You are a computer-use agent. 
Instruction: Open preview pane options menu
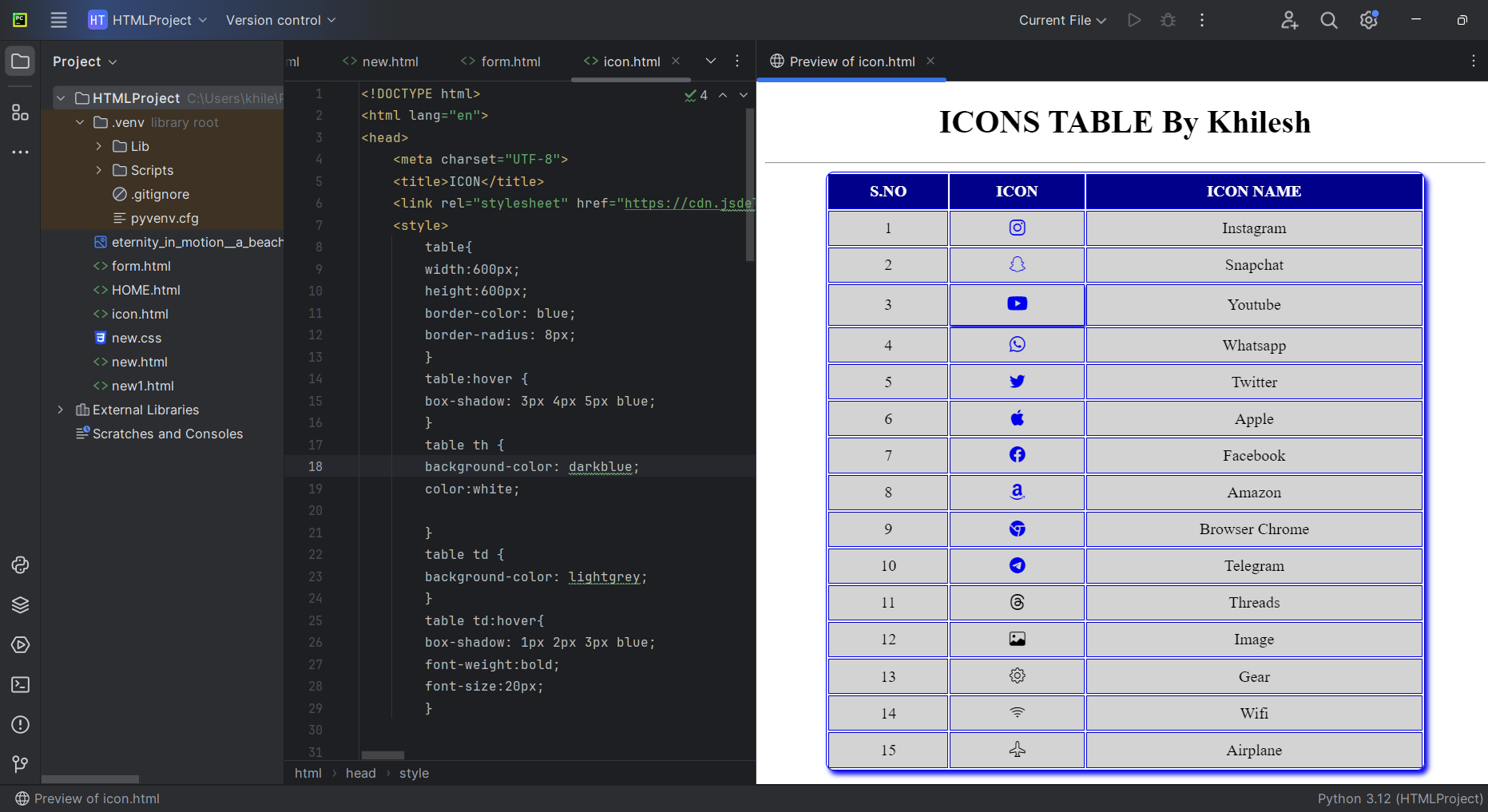coord(1474,61)
